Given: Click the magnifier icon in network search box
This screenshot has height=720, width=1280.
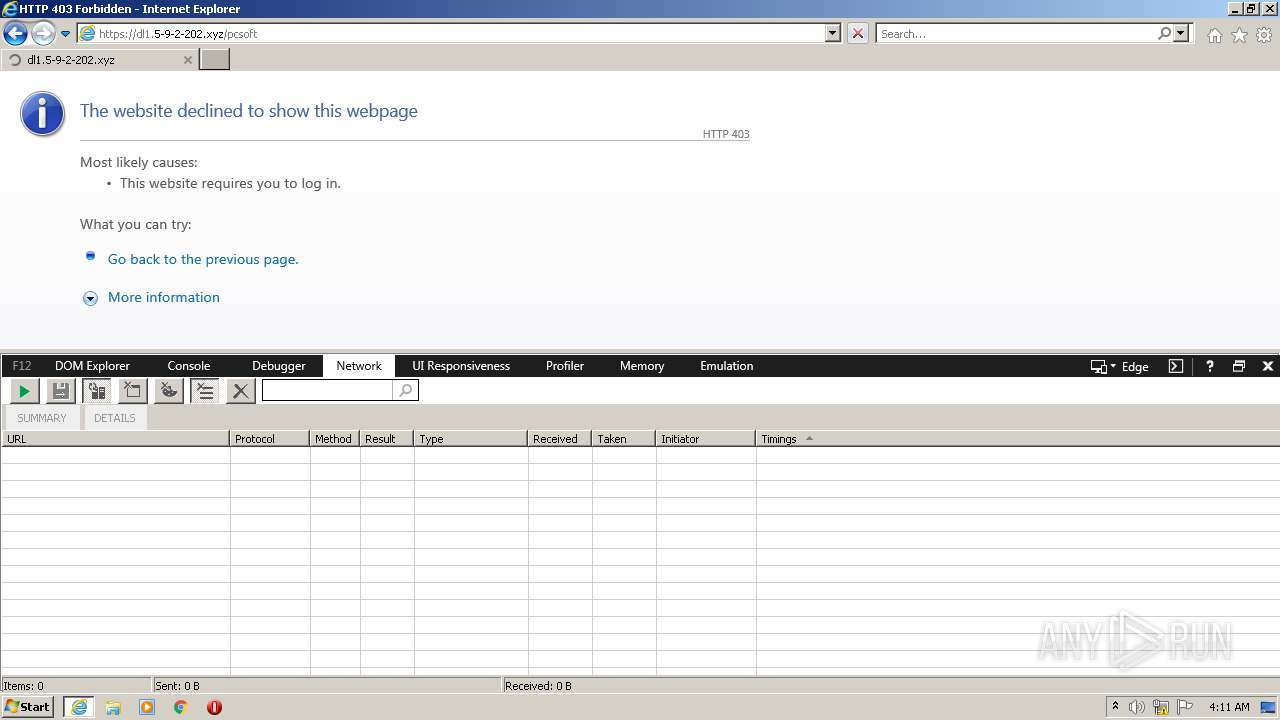Looking at the screenshot, I should pos(405,391).
